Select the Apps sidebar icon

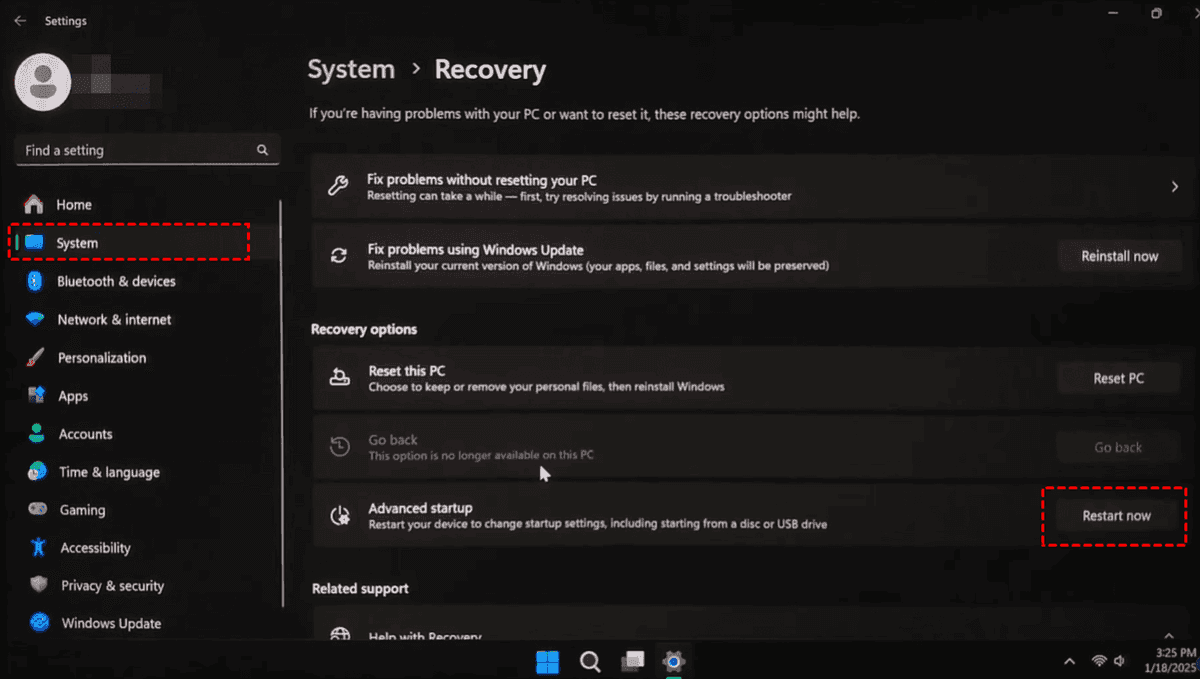pos(39,395)
